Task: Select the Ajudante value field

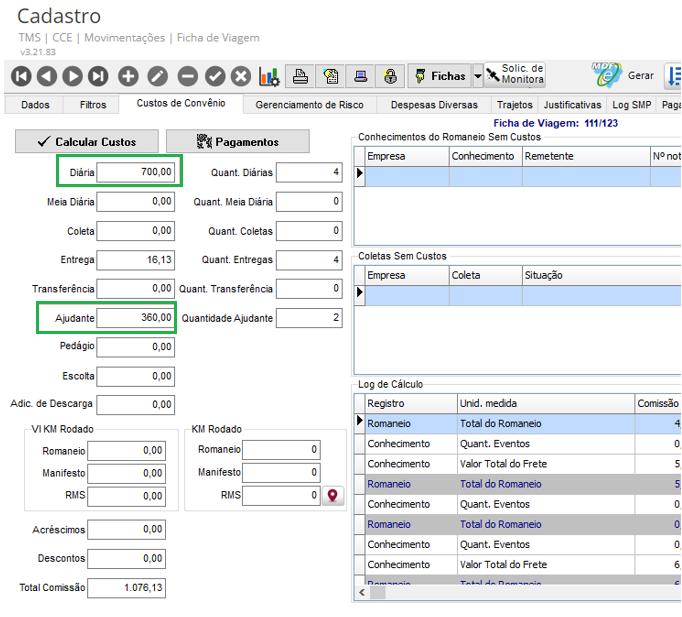Action: coord(137,318)
